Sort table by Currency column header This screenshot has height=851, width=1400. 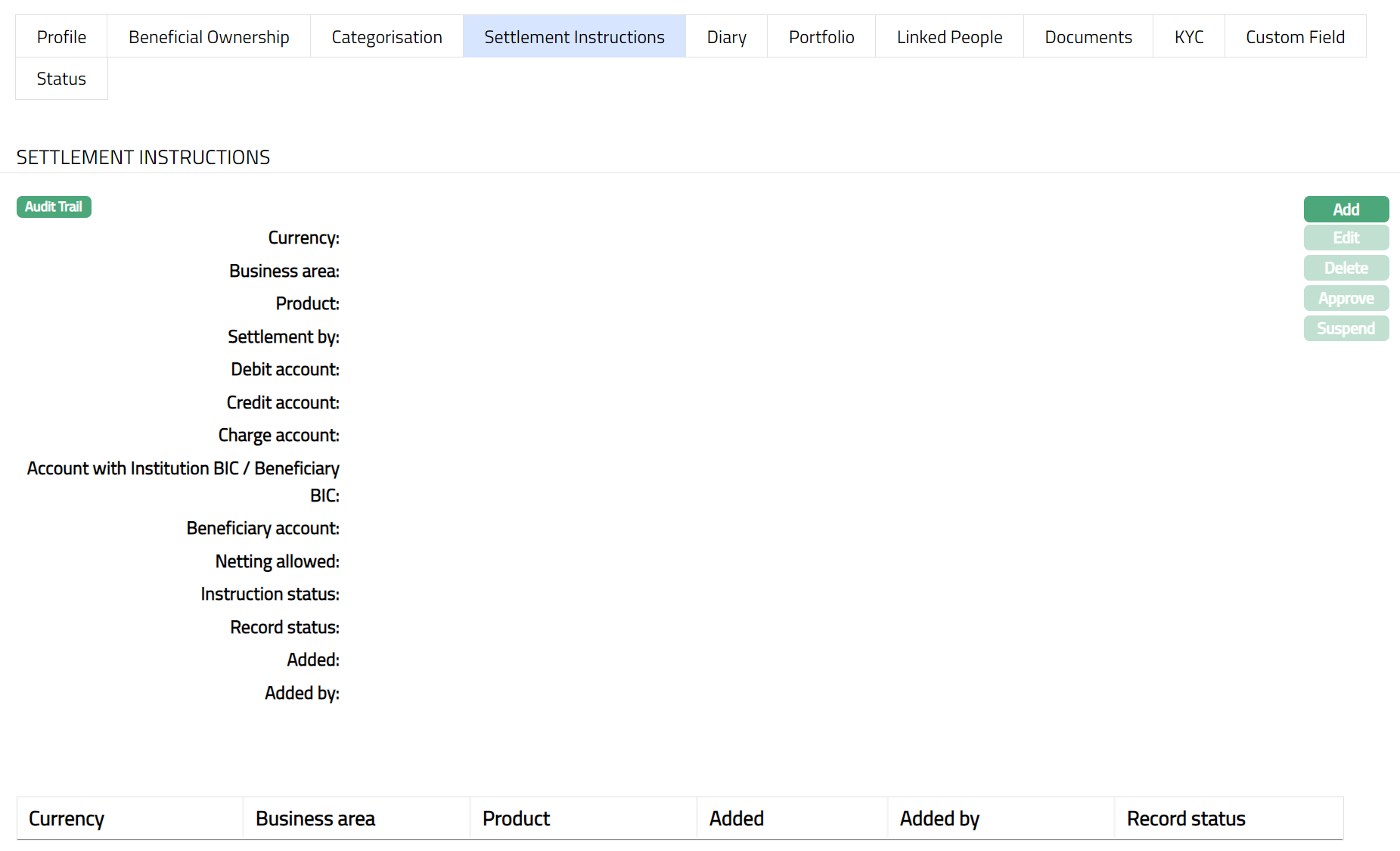click(x=67, y=818)
